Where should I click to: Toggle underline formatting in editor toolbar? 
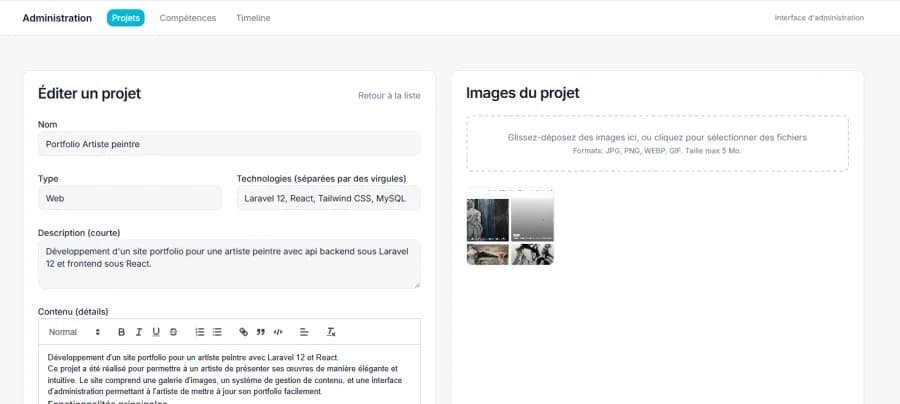click(156, 331)
